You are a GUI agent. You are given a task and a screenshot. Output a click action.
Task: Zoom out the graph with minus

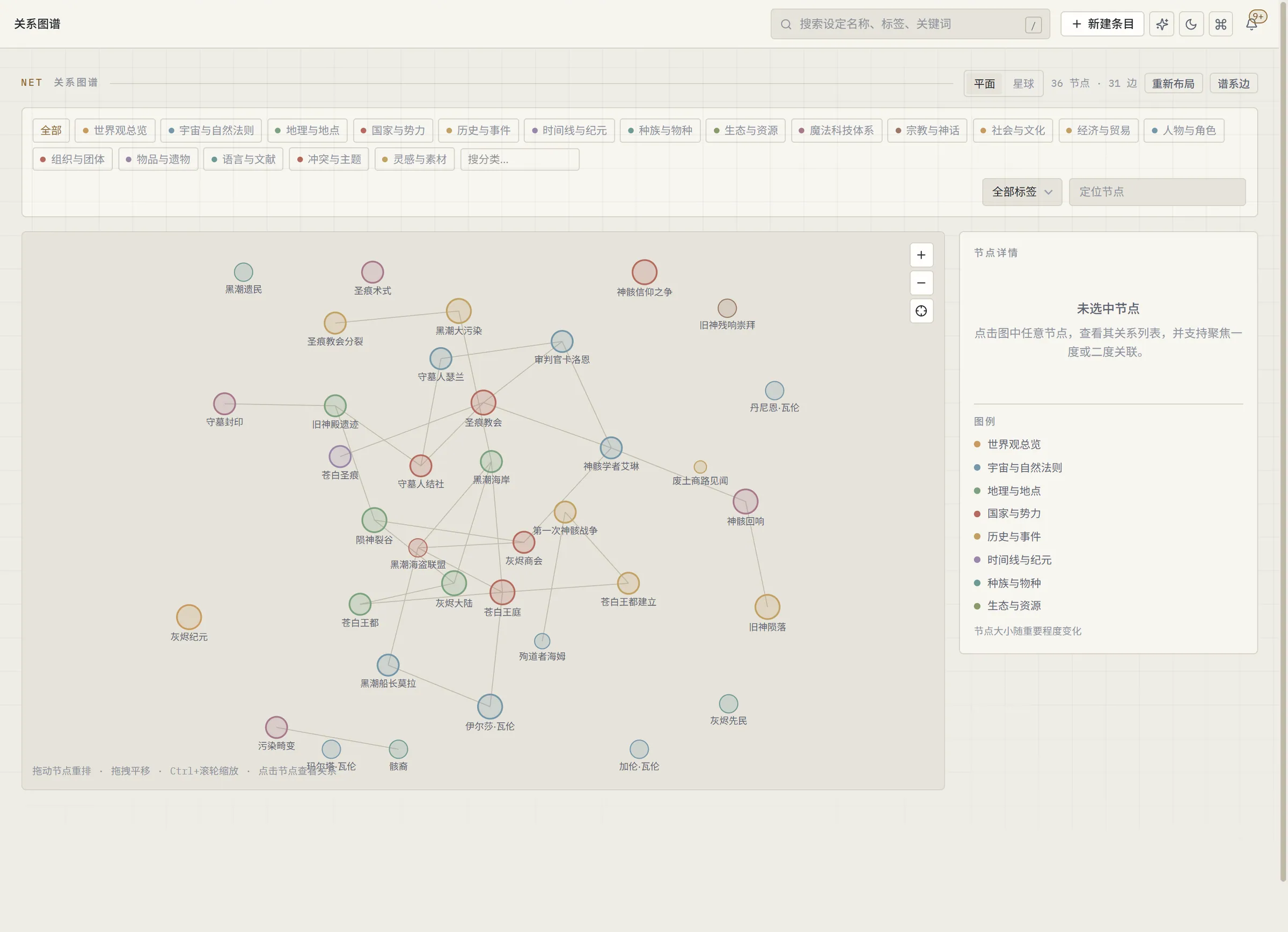click(x=921, y=283)
